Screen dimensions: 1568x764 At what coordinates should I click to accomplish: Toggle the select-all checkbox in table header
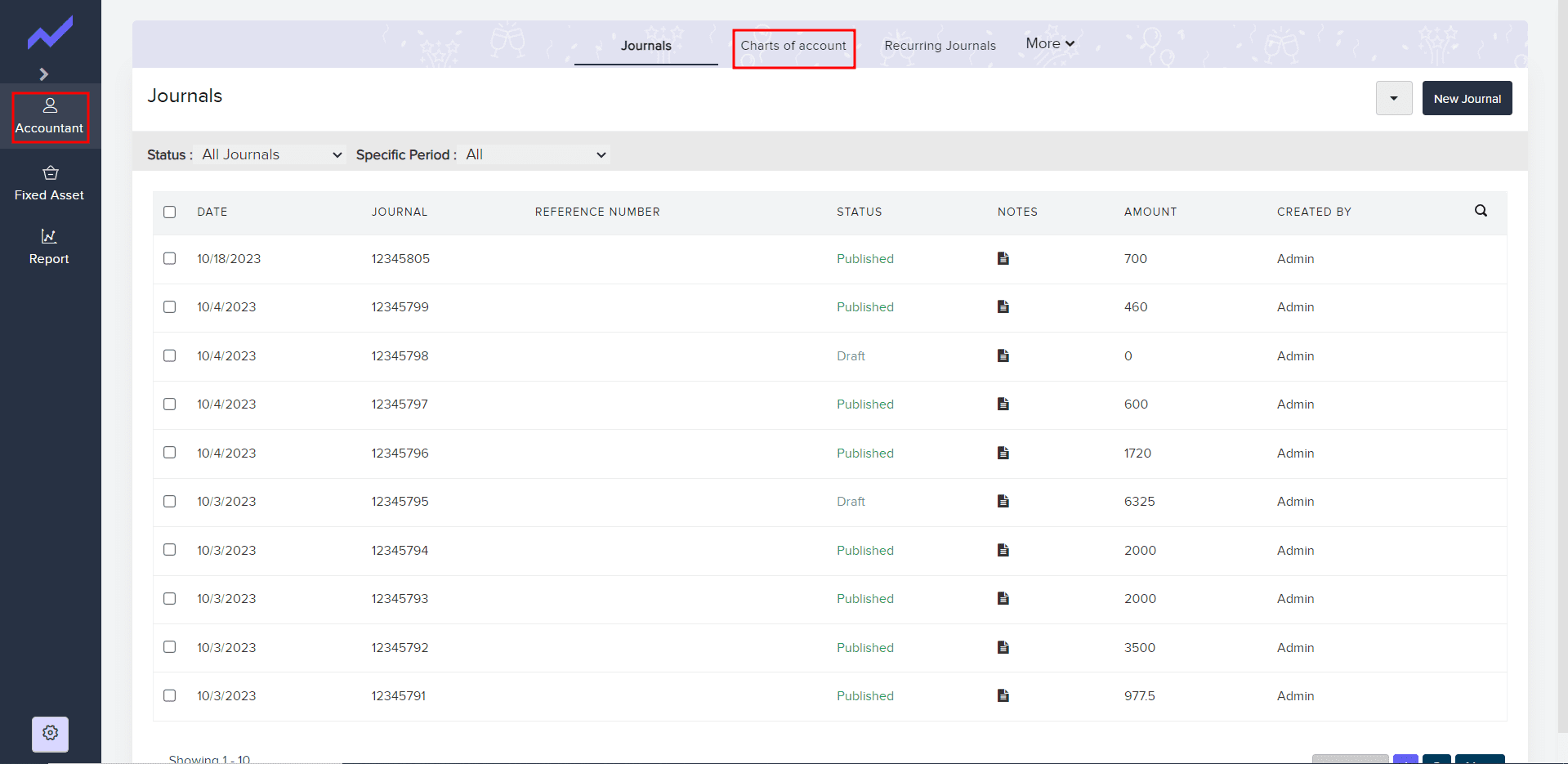coord(170,212)
